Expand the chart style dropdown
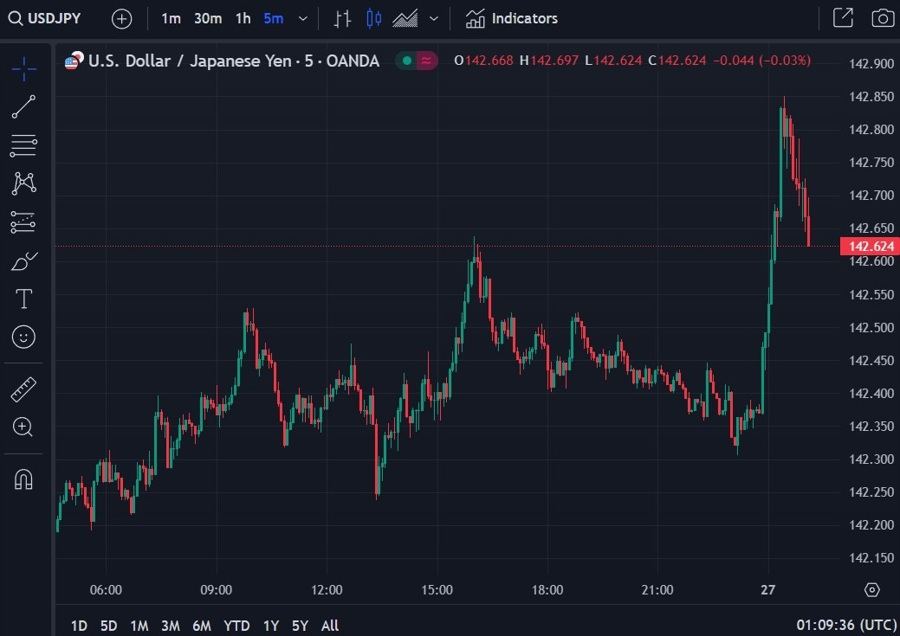The height and width of the screenshot is (636, 900). click(x=434, y=19)
